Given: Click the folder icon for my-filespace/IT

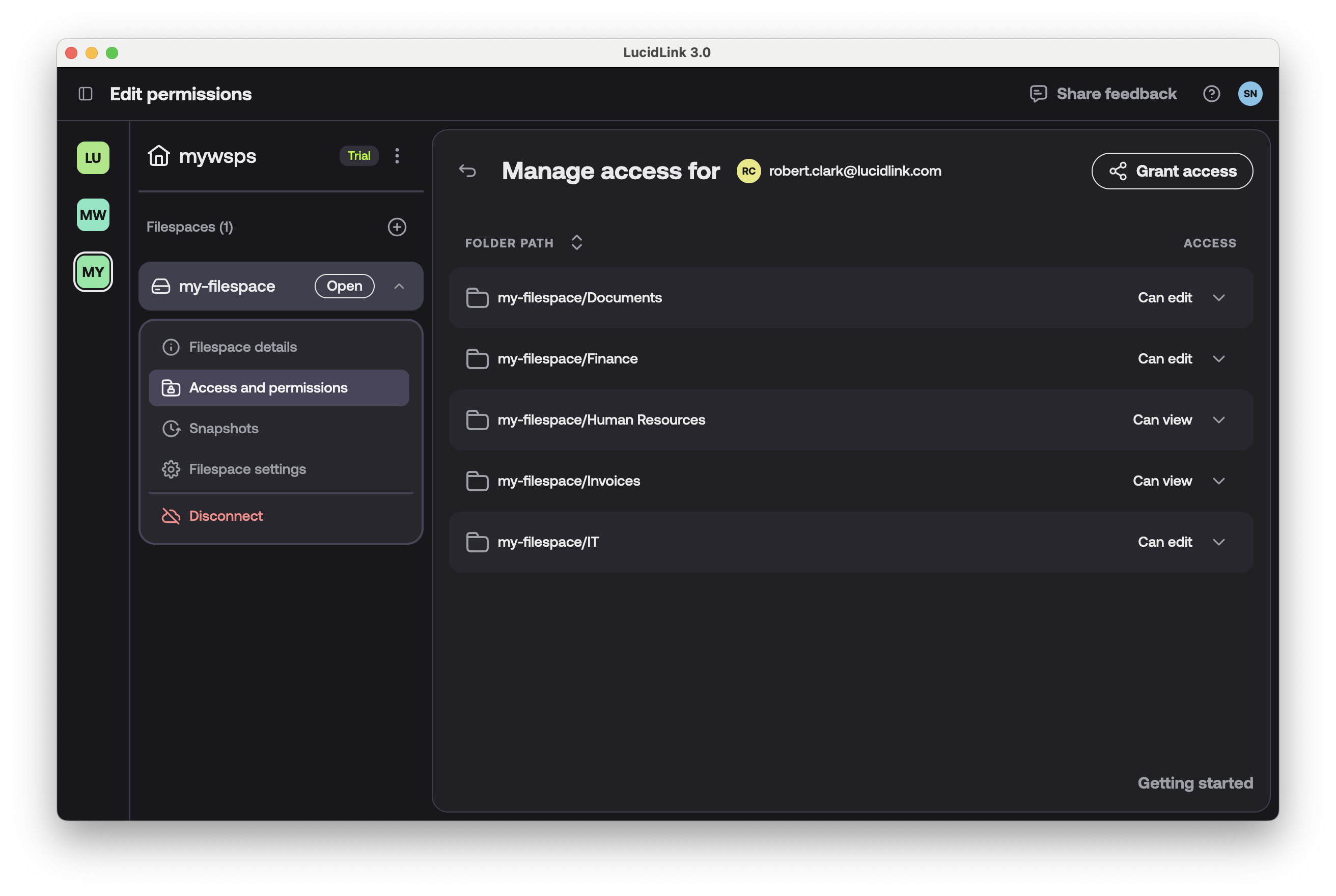Looking at the screenshot, I should 477,542.
